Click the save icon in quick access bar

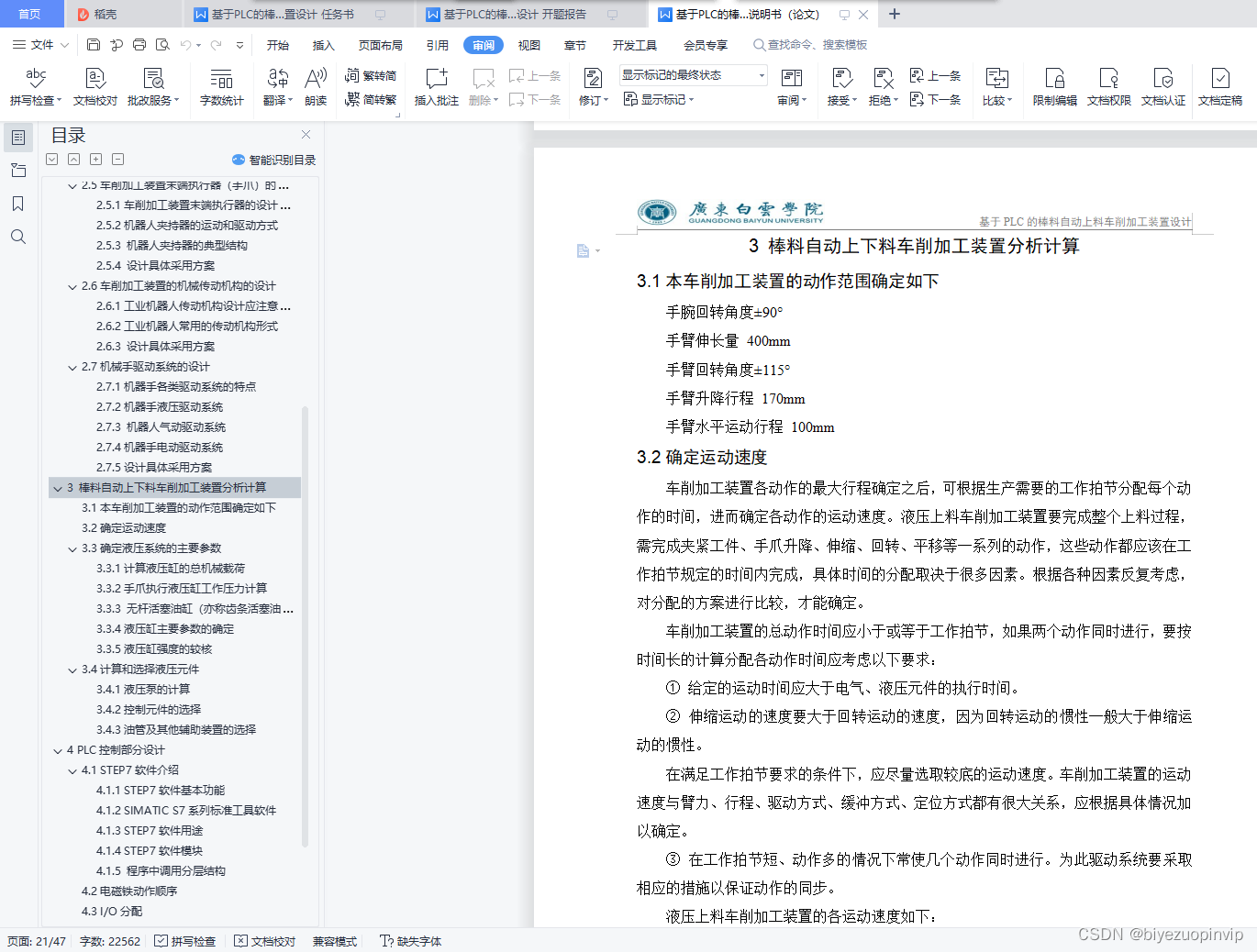94,44
